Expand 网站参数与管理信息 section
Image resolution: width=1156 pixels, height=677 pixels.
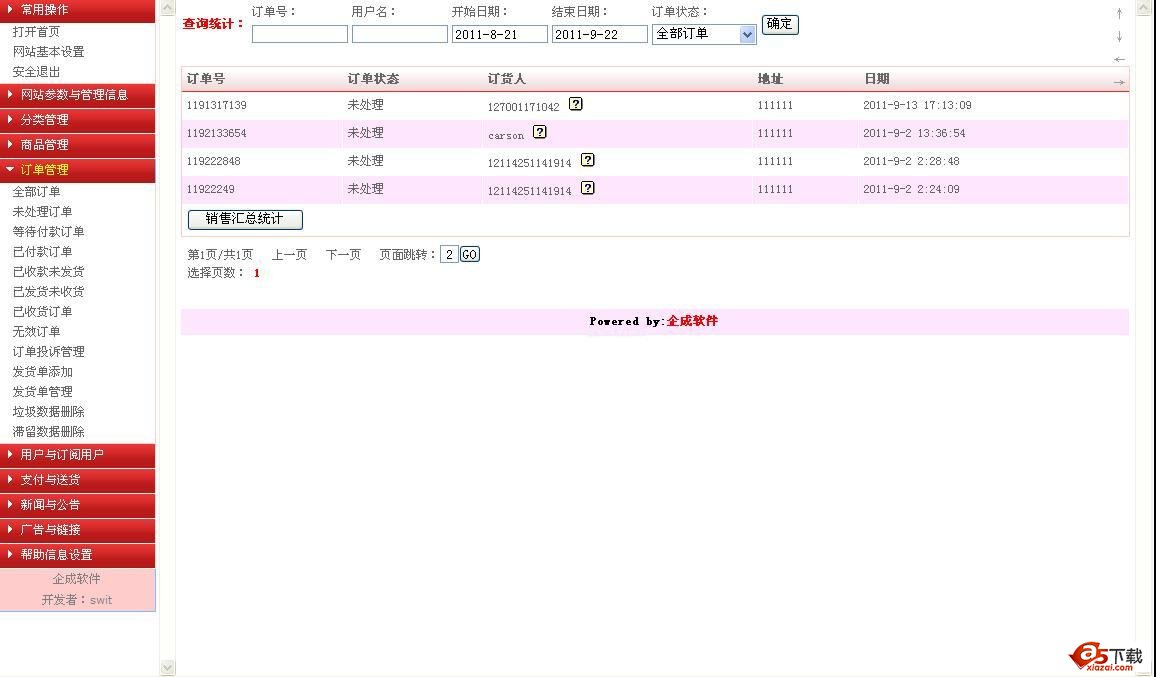point(77,95)
